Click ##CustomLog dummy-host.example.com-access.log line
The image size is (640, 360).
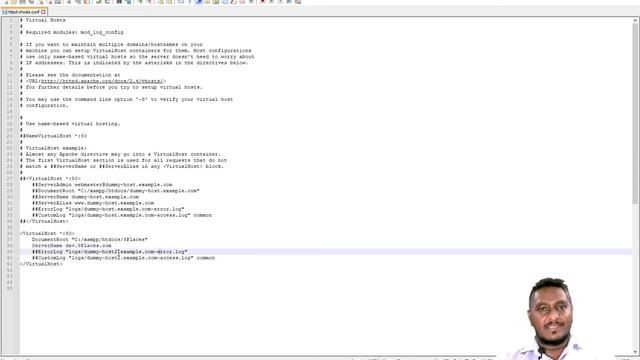122,215
